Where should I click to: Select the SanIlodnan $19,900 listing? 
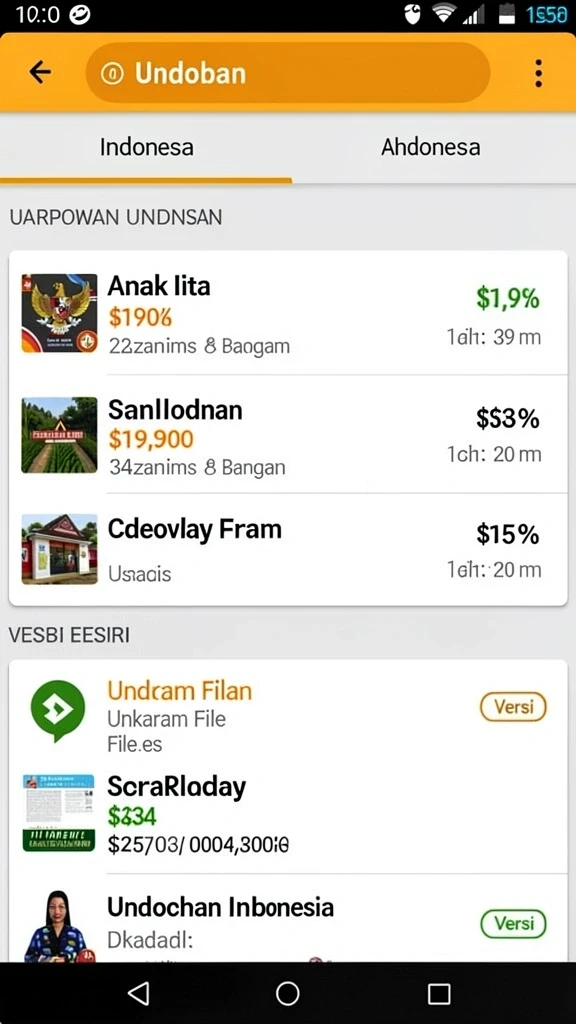(288, 435)
